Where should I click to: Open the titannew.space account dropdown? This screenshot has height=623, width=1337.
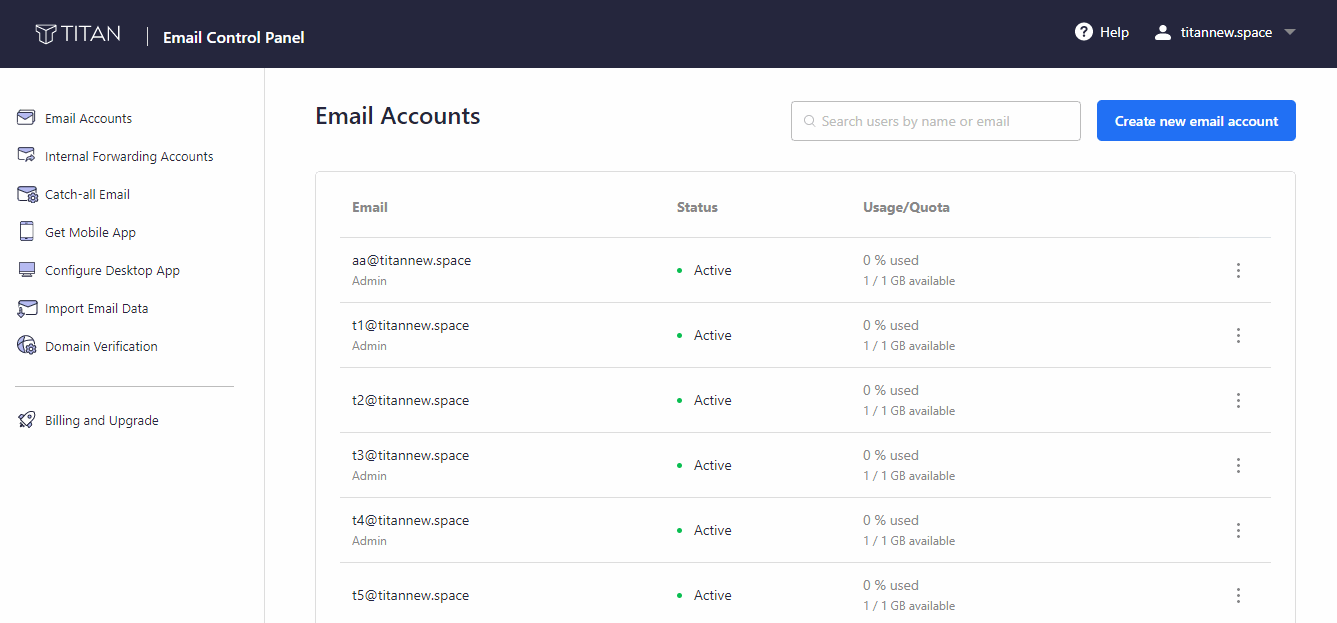click(1225, 31)
